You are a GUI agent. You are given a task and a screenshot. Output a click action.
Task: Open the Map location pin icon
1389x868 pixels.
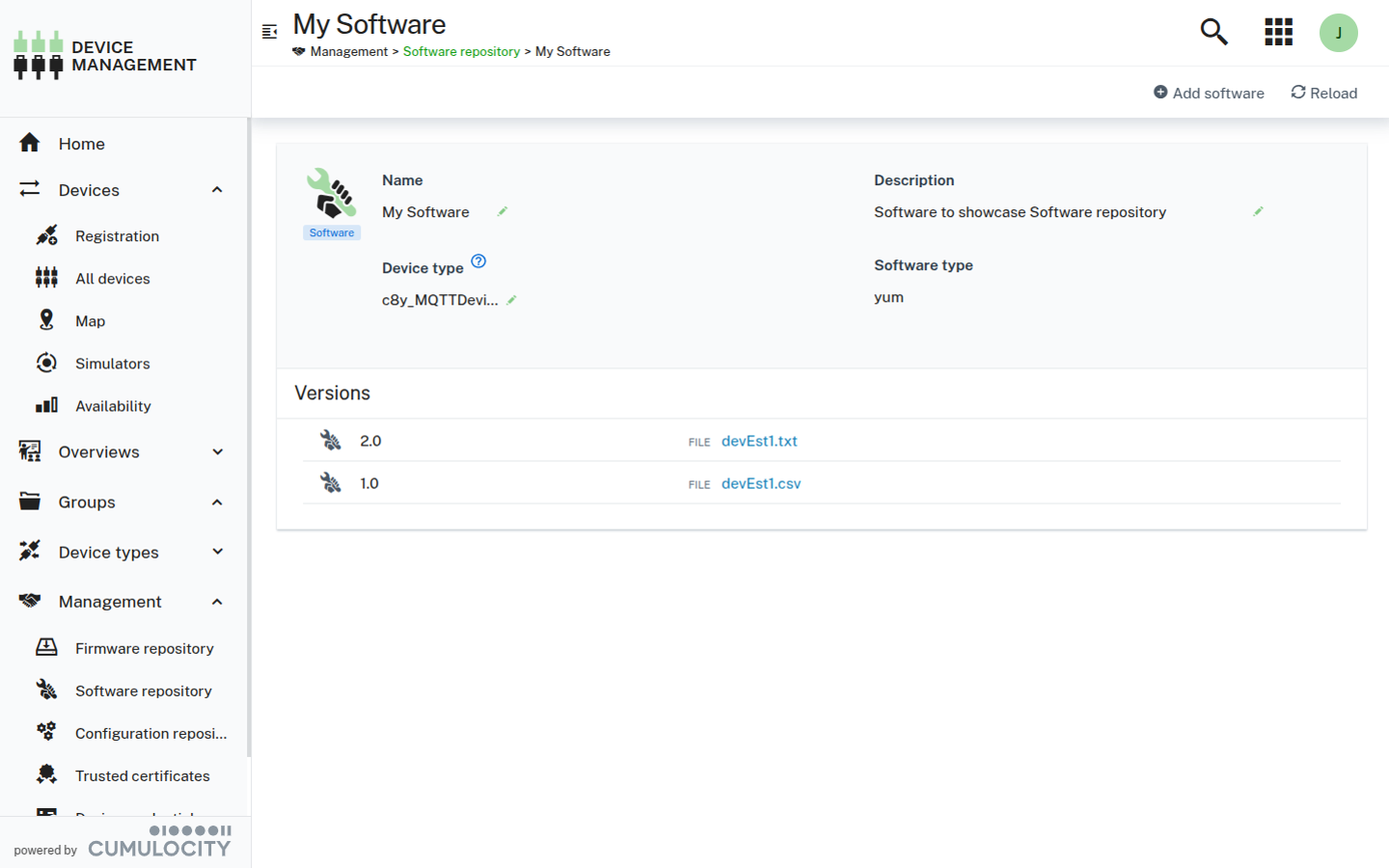[x=46, y=320]
